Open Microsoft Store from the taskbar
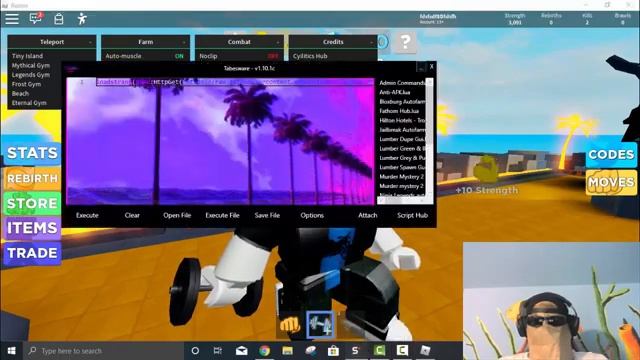 click(333, 351)
